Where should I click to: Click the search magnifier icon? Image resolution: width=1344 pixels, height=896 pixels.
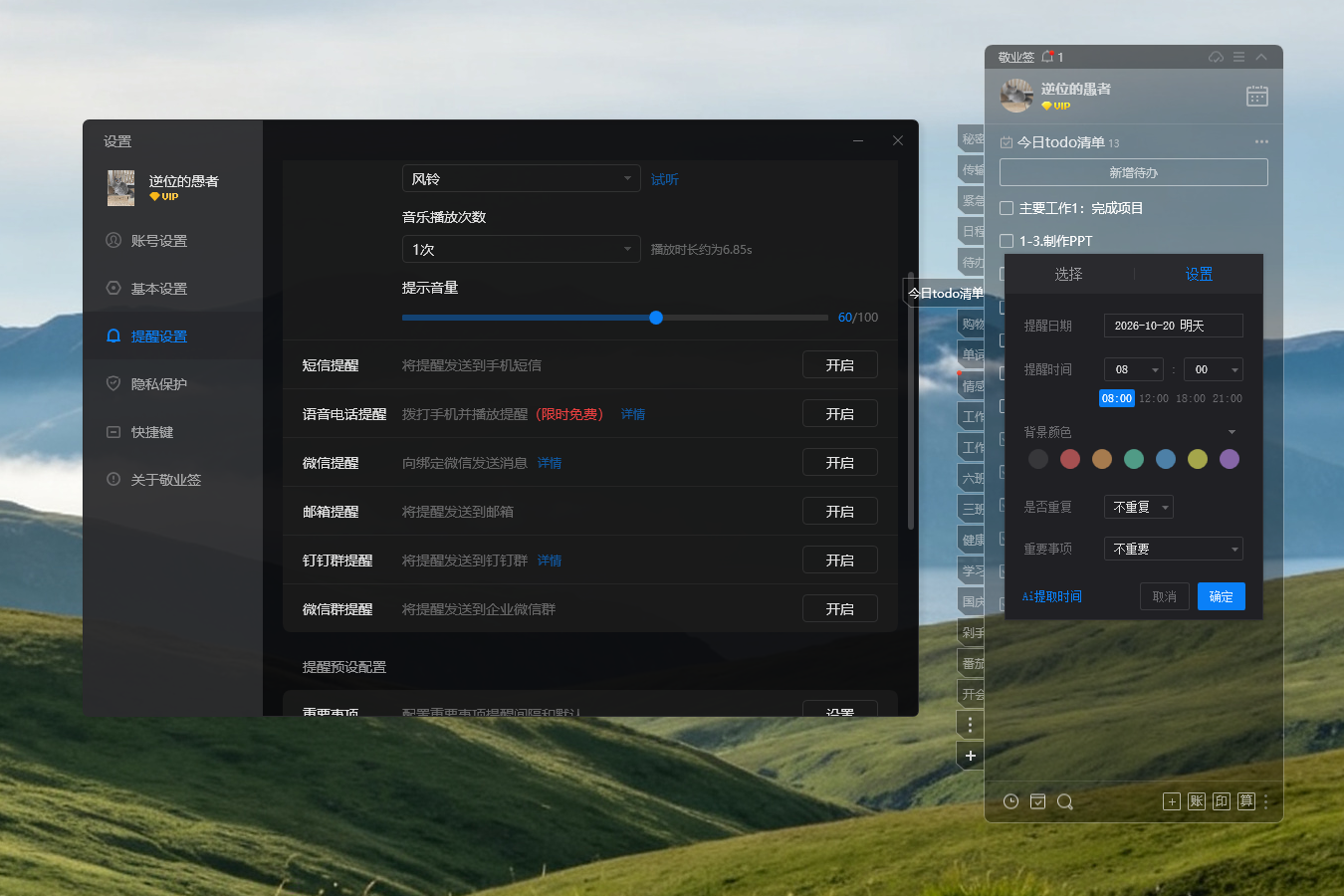(1064, 801)
